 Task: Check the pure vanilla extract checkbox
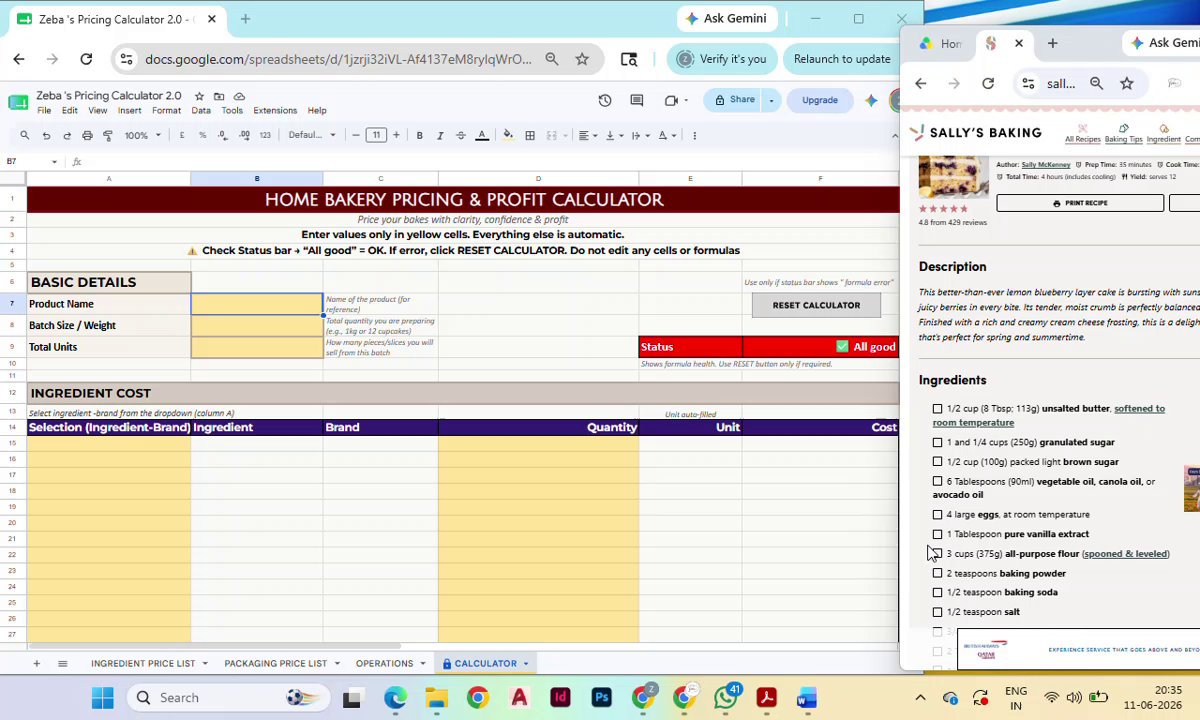pos(937,534)
